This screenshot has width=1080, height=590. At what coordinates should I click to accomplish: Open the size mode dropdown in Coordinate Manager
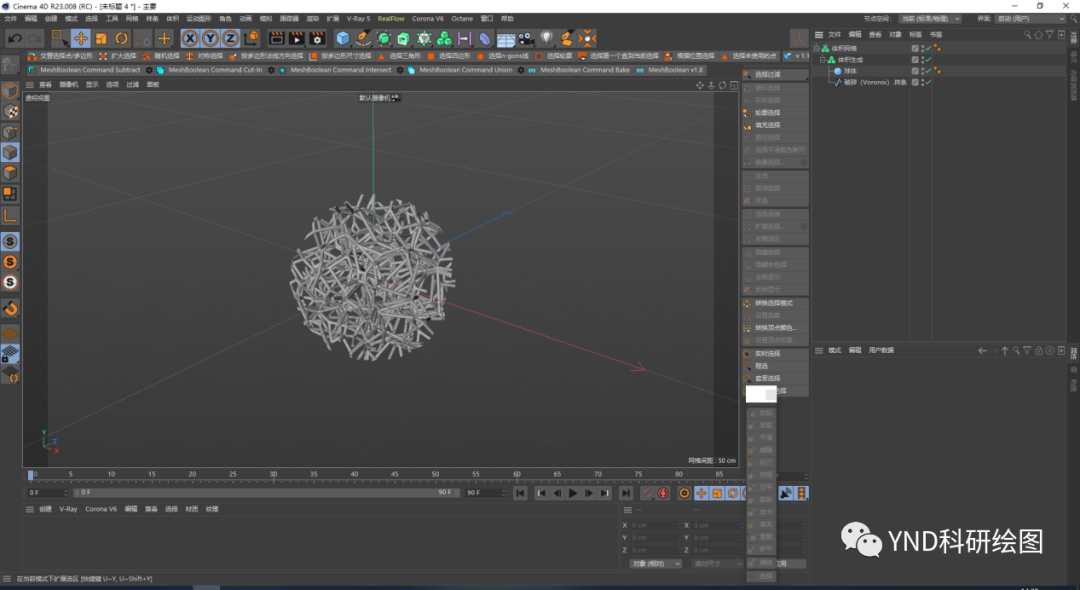click(x=716, y=563)
